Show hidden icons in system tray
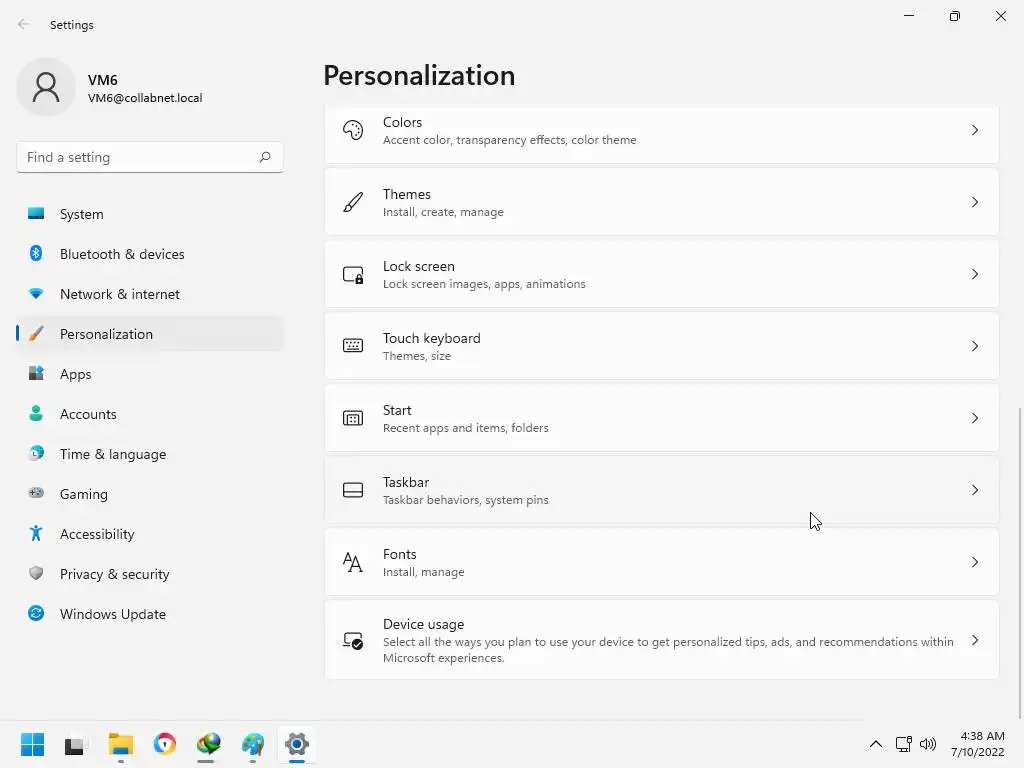Viewport: 1024px width, 768px height. point(876,744)
